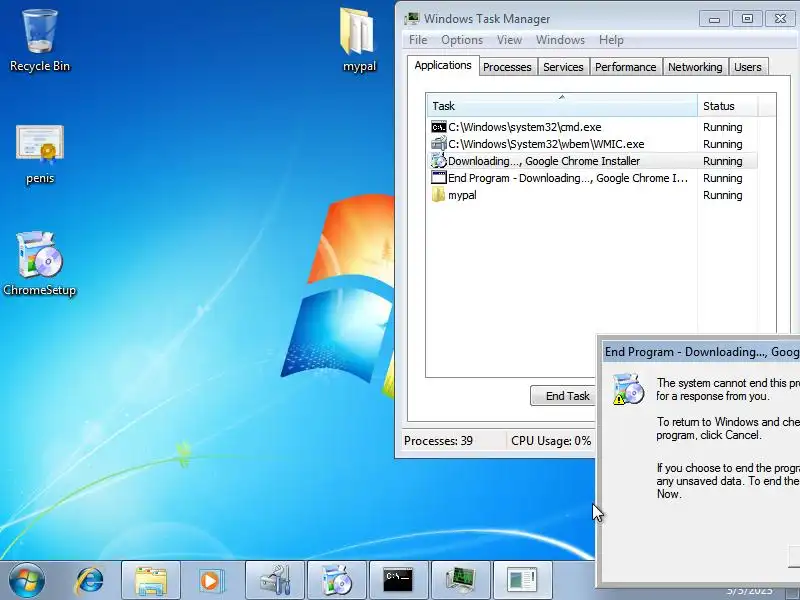
Task: Select C:\Windows\system32\cmd.exe task row
Action: [594, 127]
